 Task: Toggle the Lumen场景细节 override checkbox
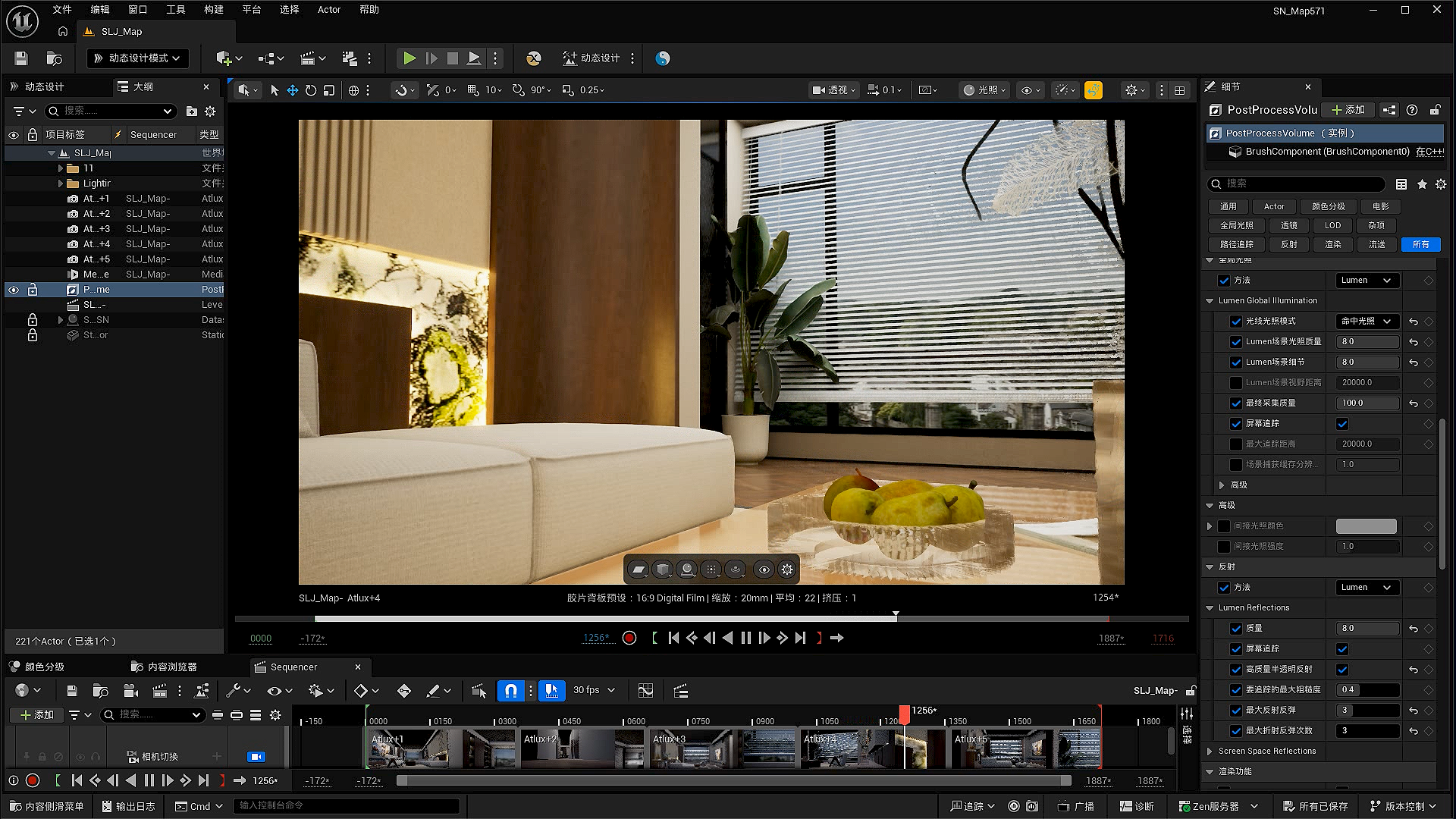1236,362
